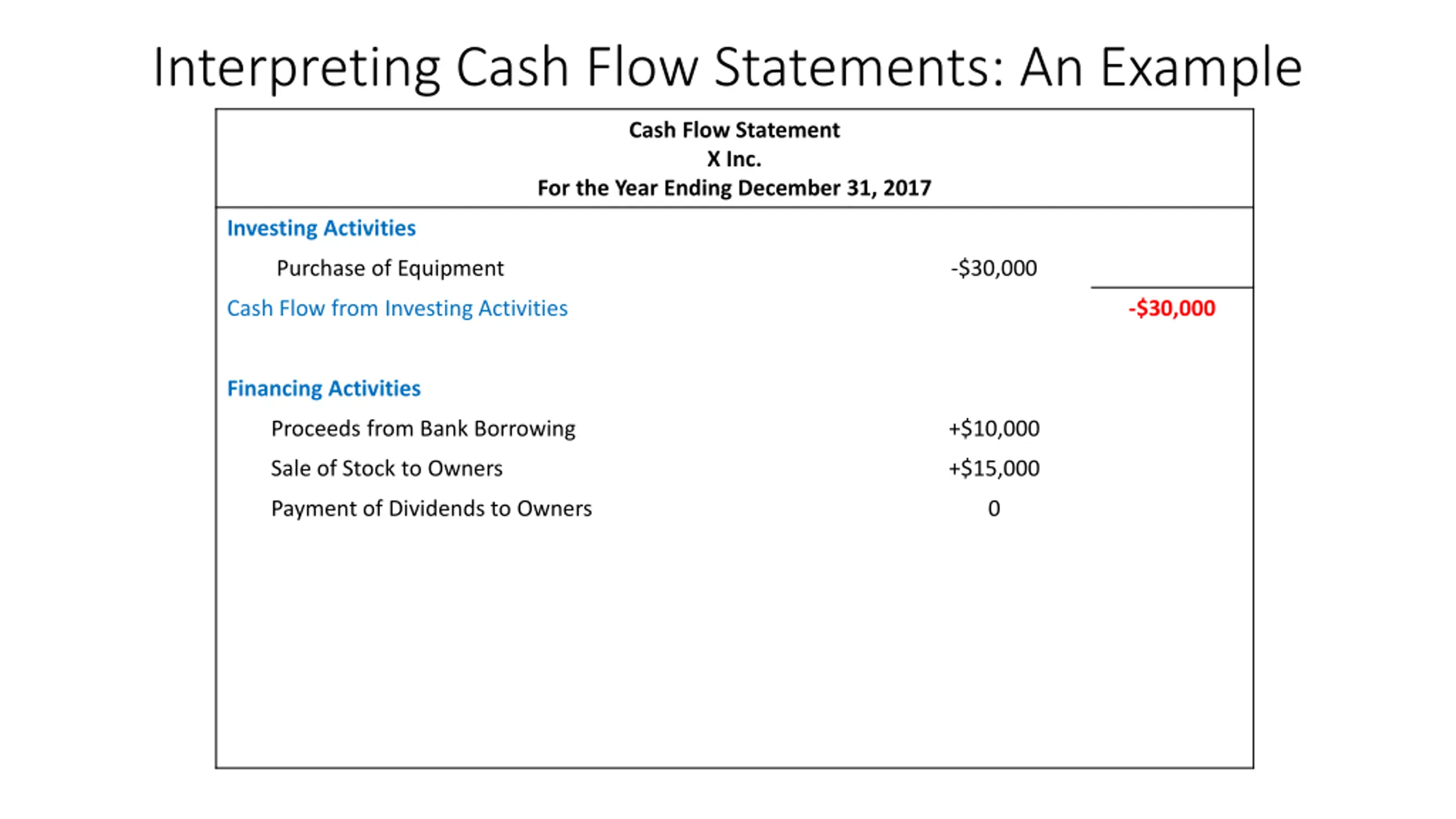Select the "Cash Flow Statement" heading text

tap(734, 130)
